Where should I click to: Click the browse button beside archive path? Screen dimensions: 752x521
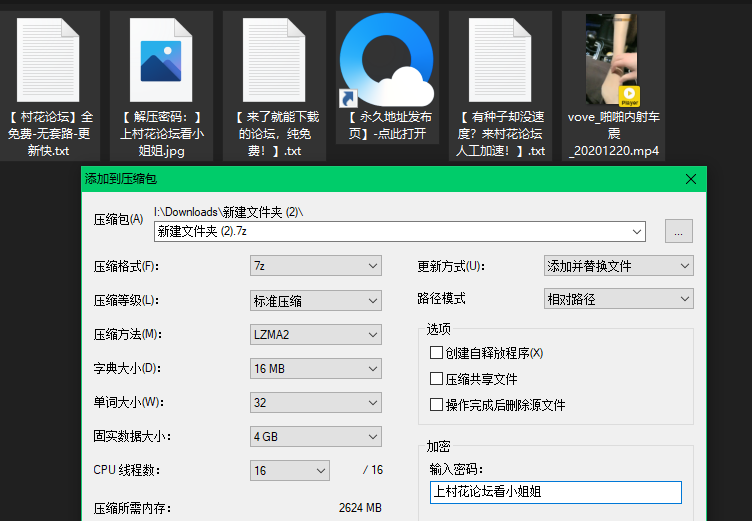(678, 231)
